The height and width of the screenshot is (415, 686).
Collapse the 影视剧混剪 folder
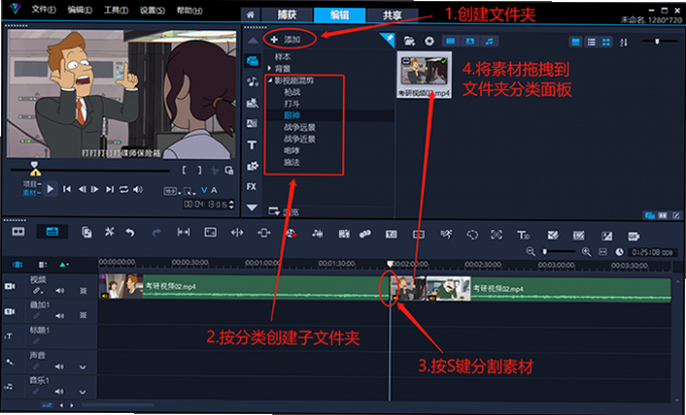[270, 80]
